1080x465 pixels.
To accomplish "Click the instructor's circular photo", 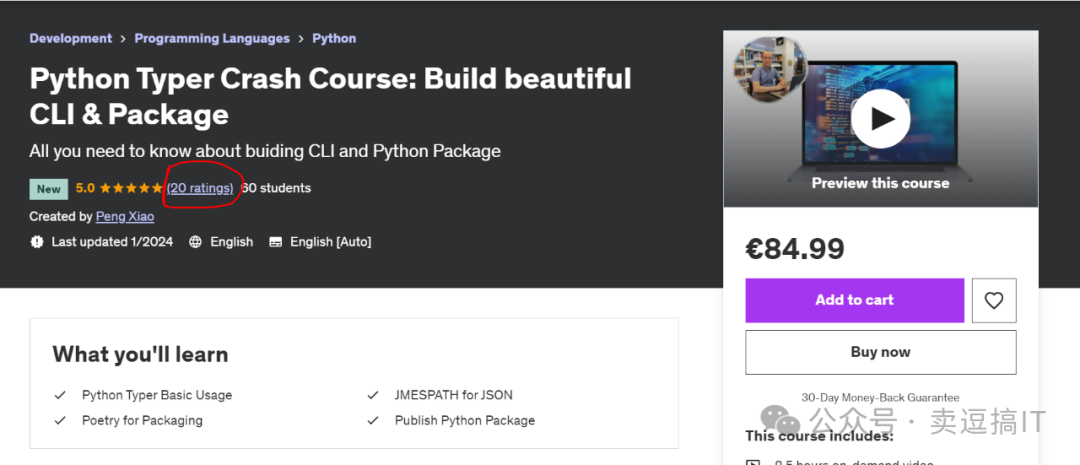I will coord(770,69).
